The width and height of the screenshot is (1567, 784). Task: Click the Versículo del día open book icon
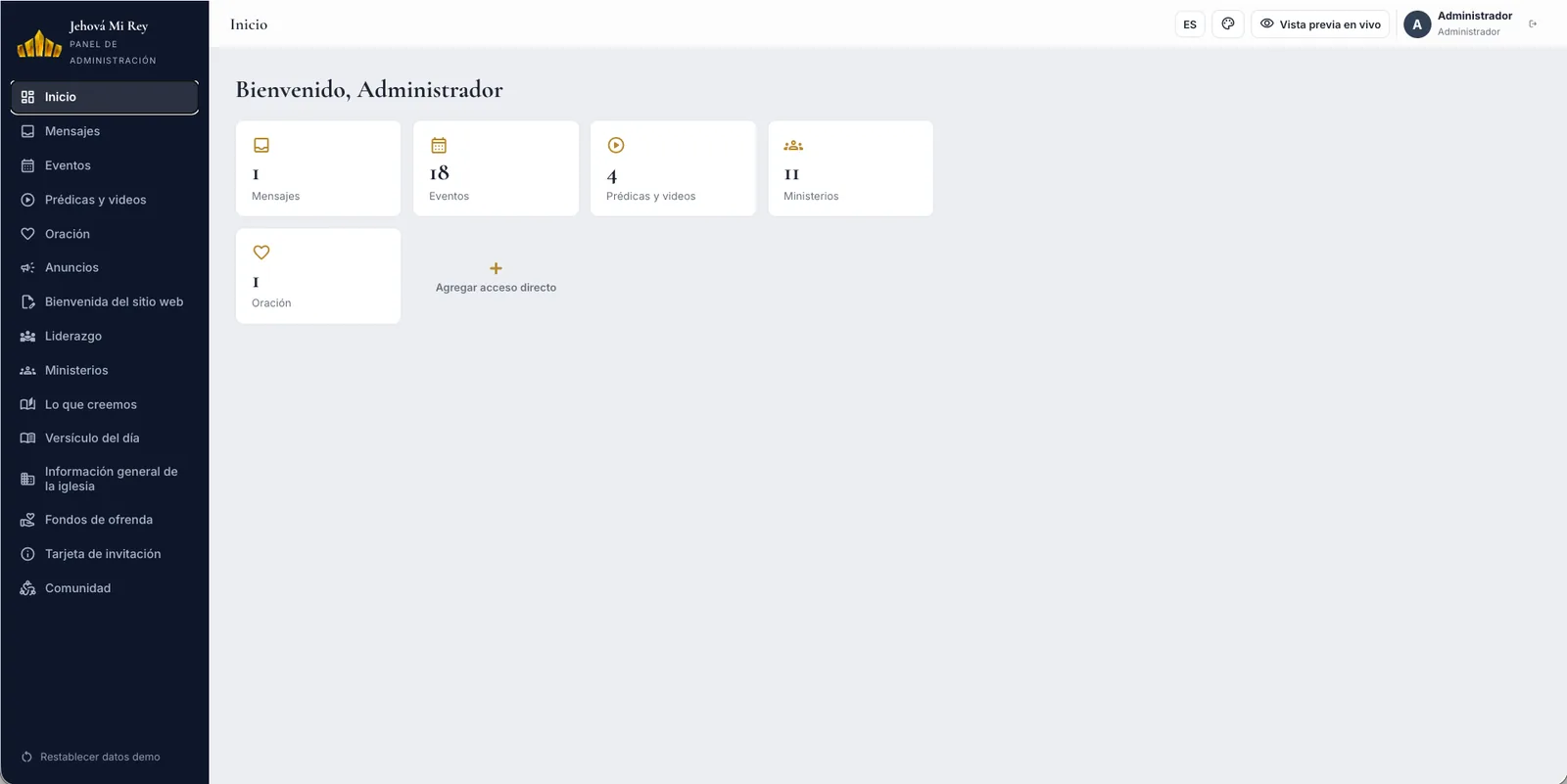click(x=27, y=438)
